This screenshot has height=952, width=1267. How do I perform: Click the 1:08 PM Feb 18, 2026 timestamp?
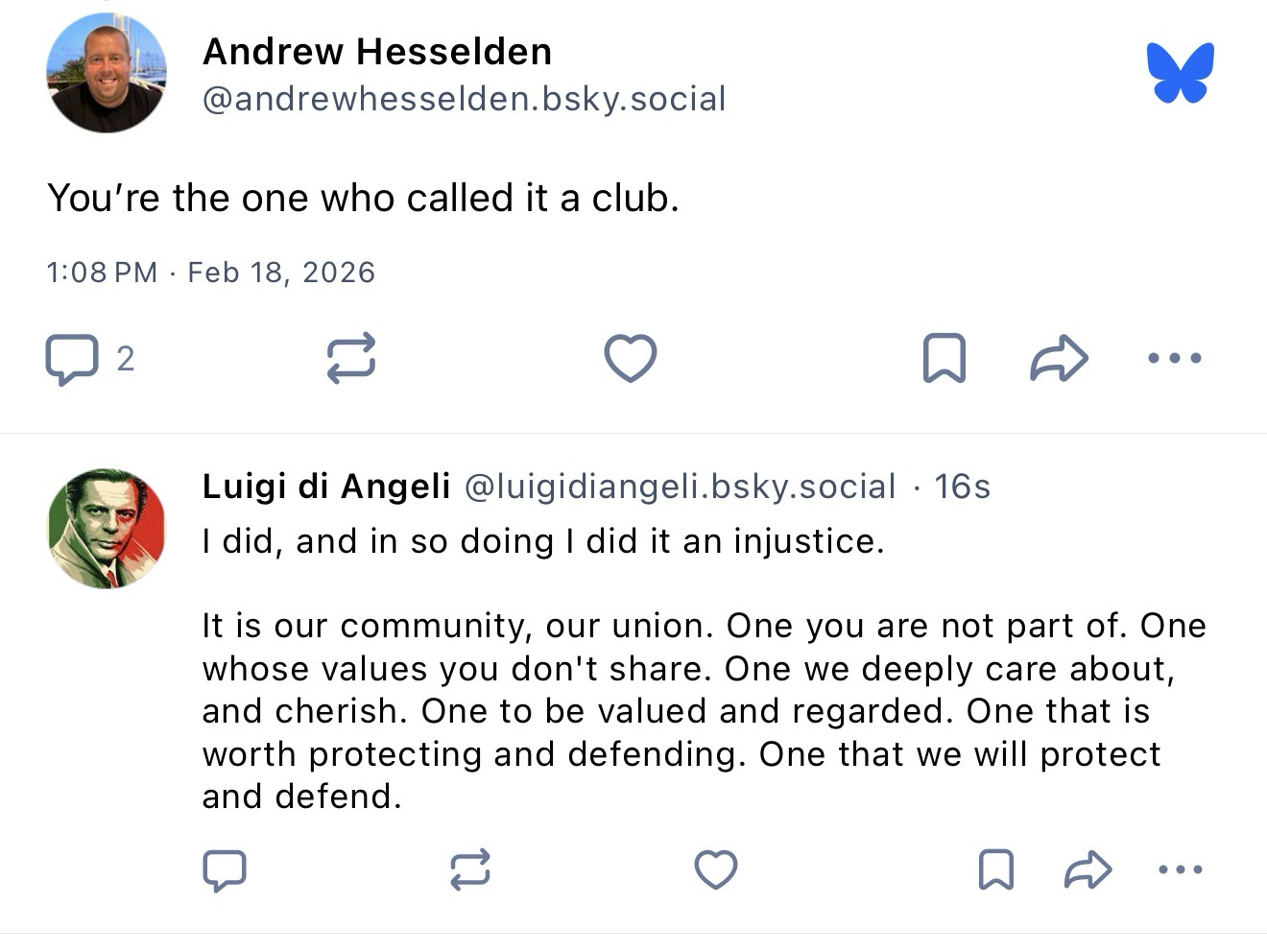(210, 273)
